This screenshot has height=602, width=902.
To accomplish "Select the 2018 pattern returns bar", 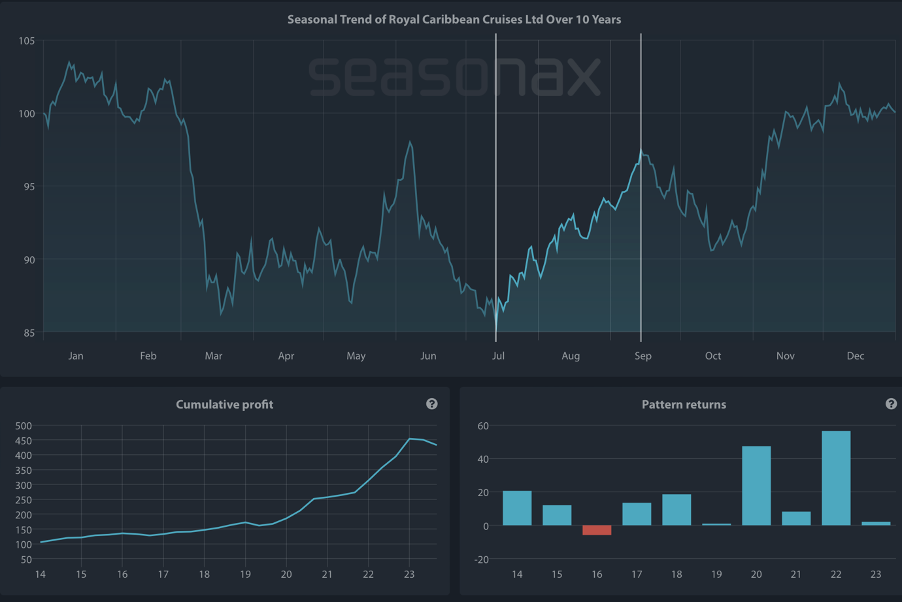I will point(676,510).
